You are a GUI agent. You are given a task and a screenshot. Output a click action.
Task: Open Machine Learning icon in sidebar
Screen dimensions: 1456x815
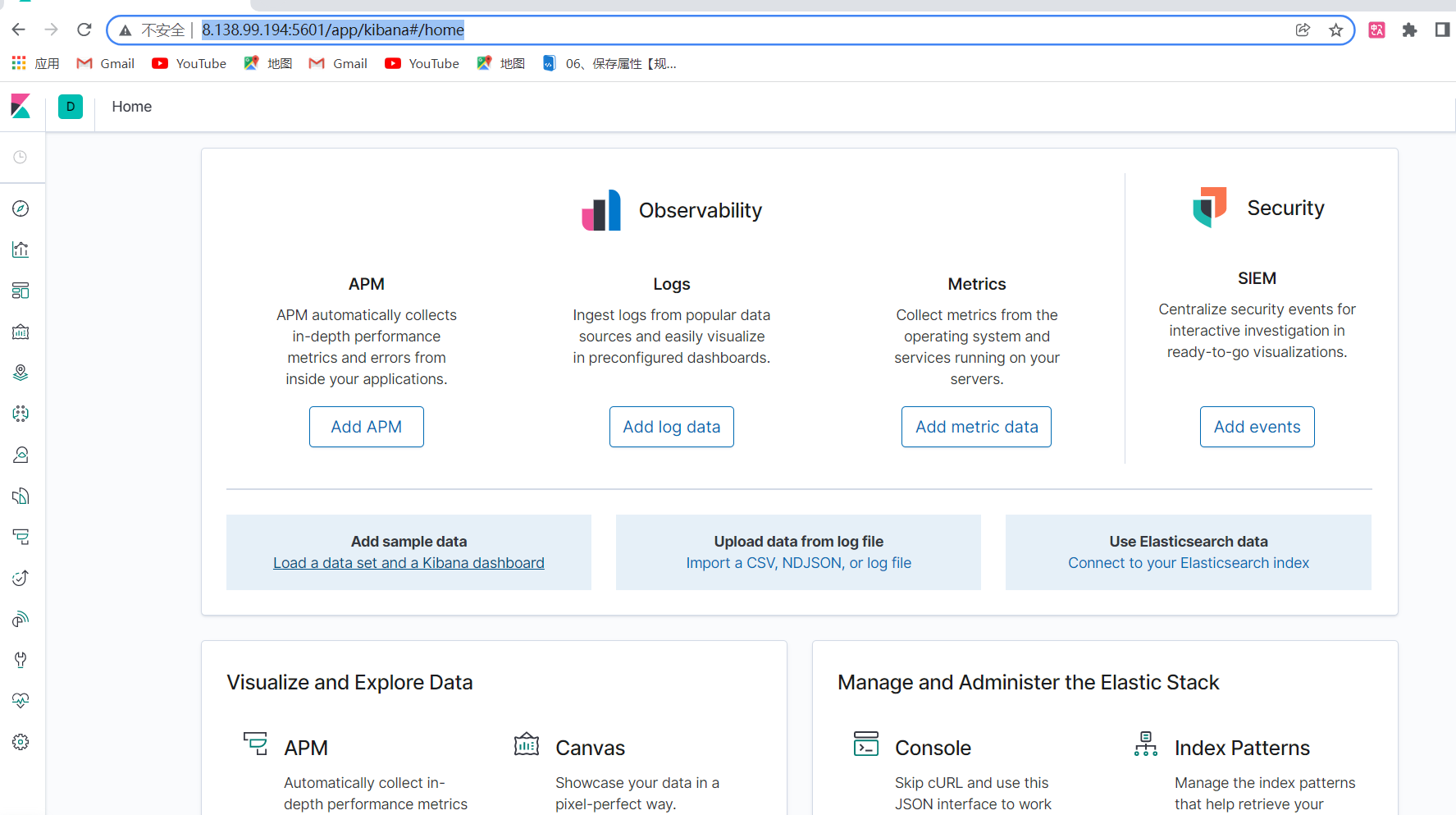click(x=21, y=414)
